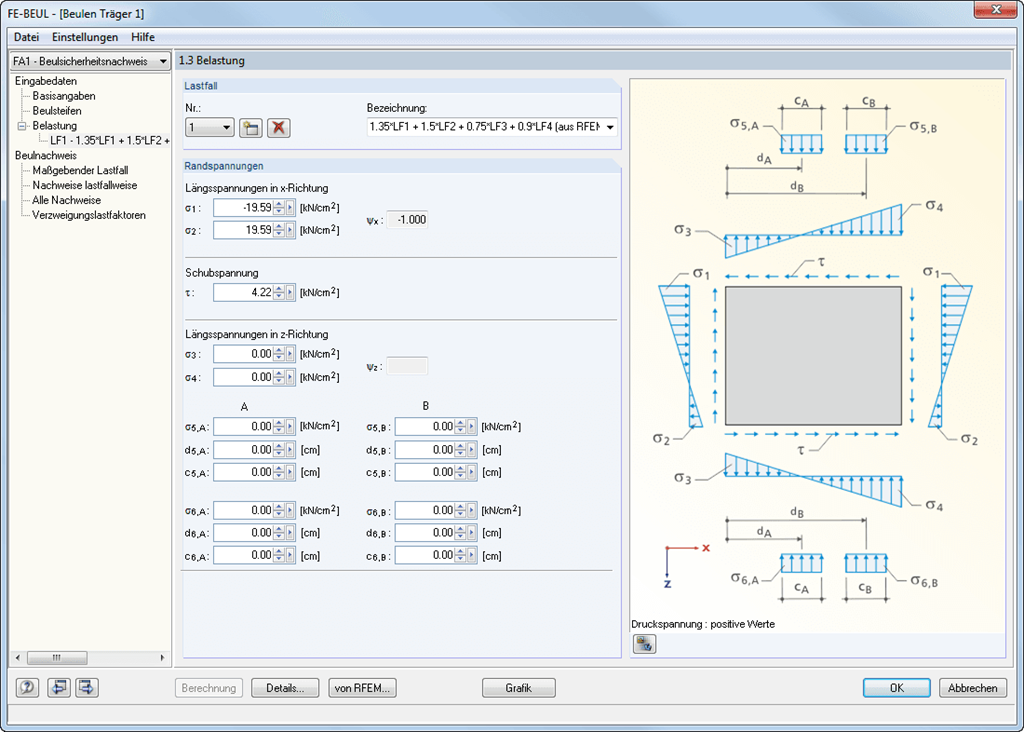
Task: Click the Details... button
Action: pyautogui.click(x=285, y=688)
